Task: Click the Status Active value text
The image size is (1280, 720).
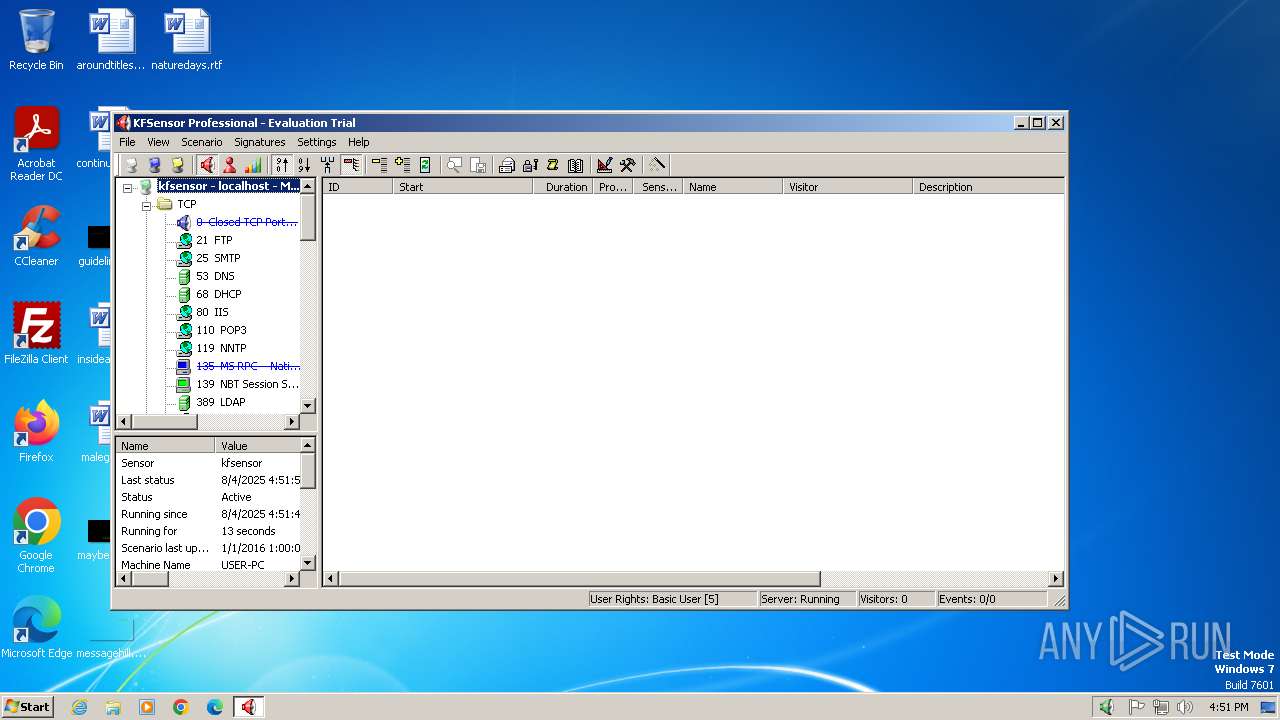Action: point(236,497)
